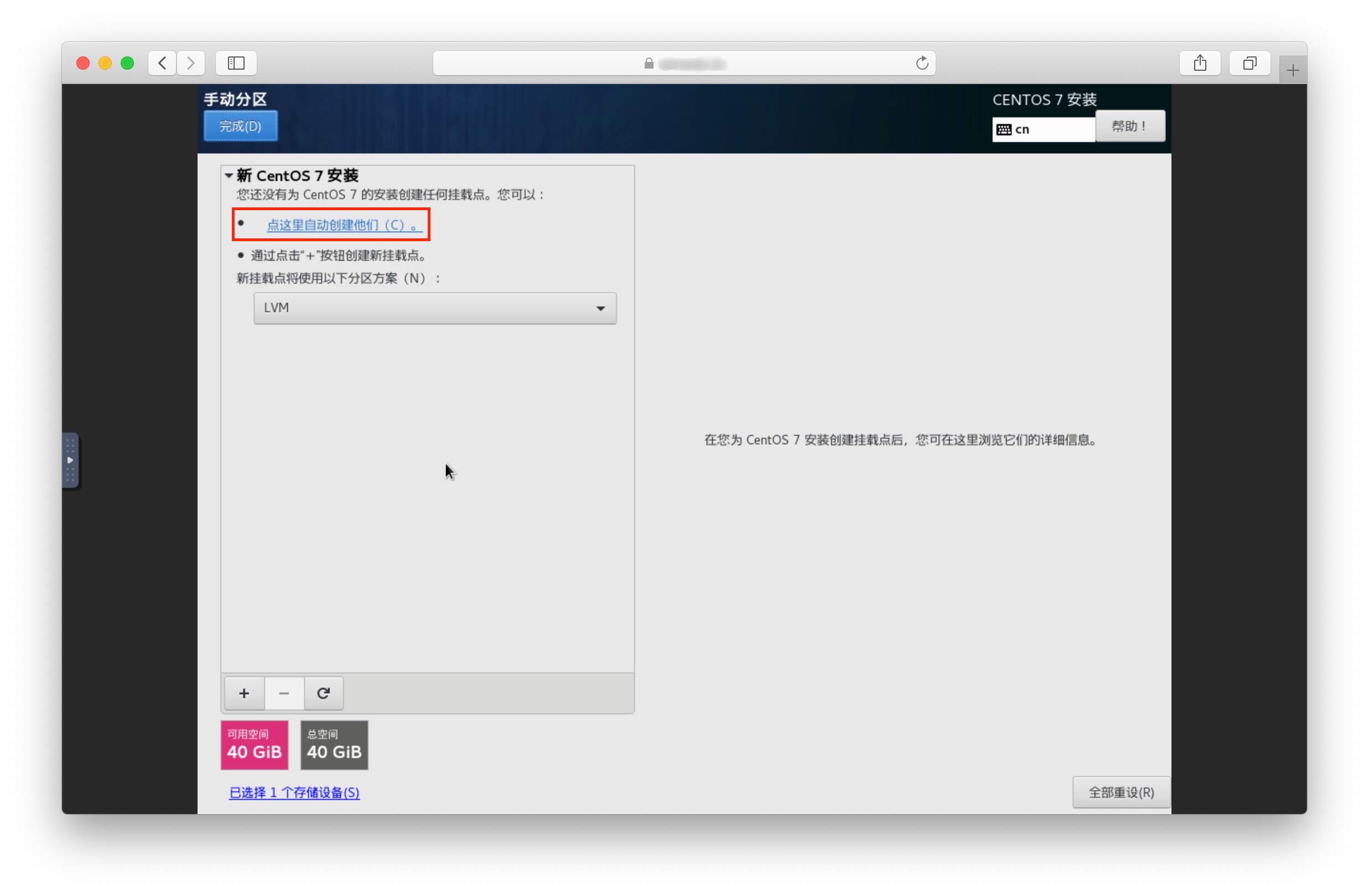Click the 手动分区 heading

point(235,99)
